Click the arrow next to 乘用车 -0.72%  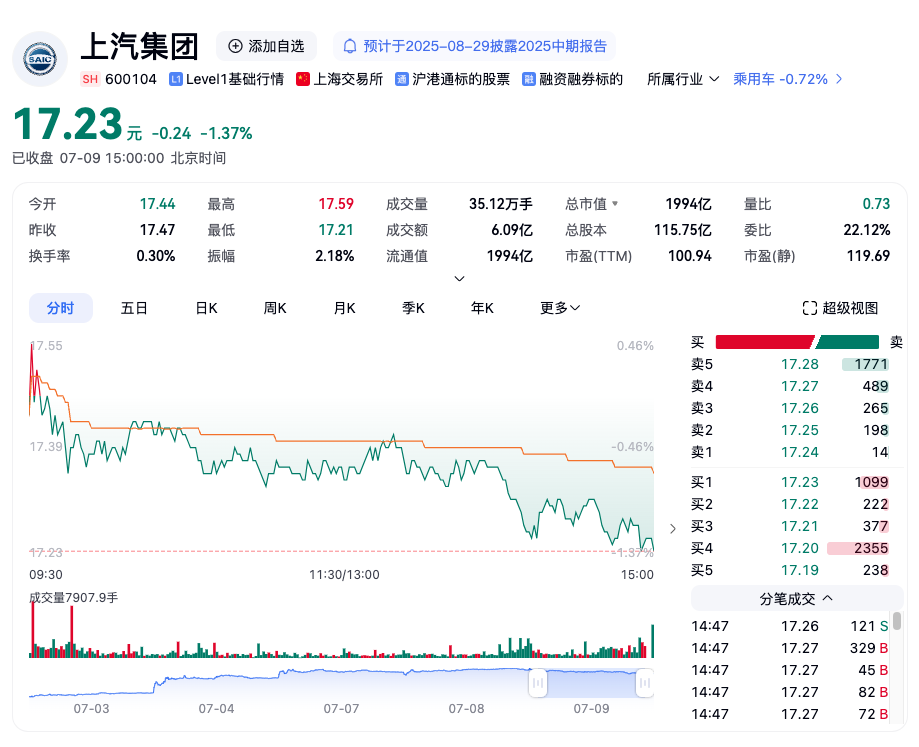tap(839, 79)
